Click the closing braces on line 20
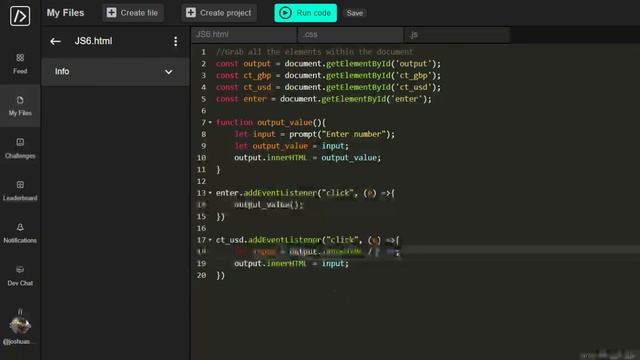This screenshot has width=640, height=360. [220, 276]
